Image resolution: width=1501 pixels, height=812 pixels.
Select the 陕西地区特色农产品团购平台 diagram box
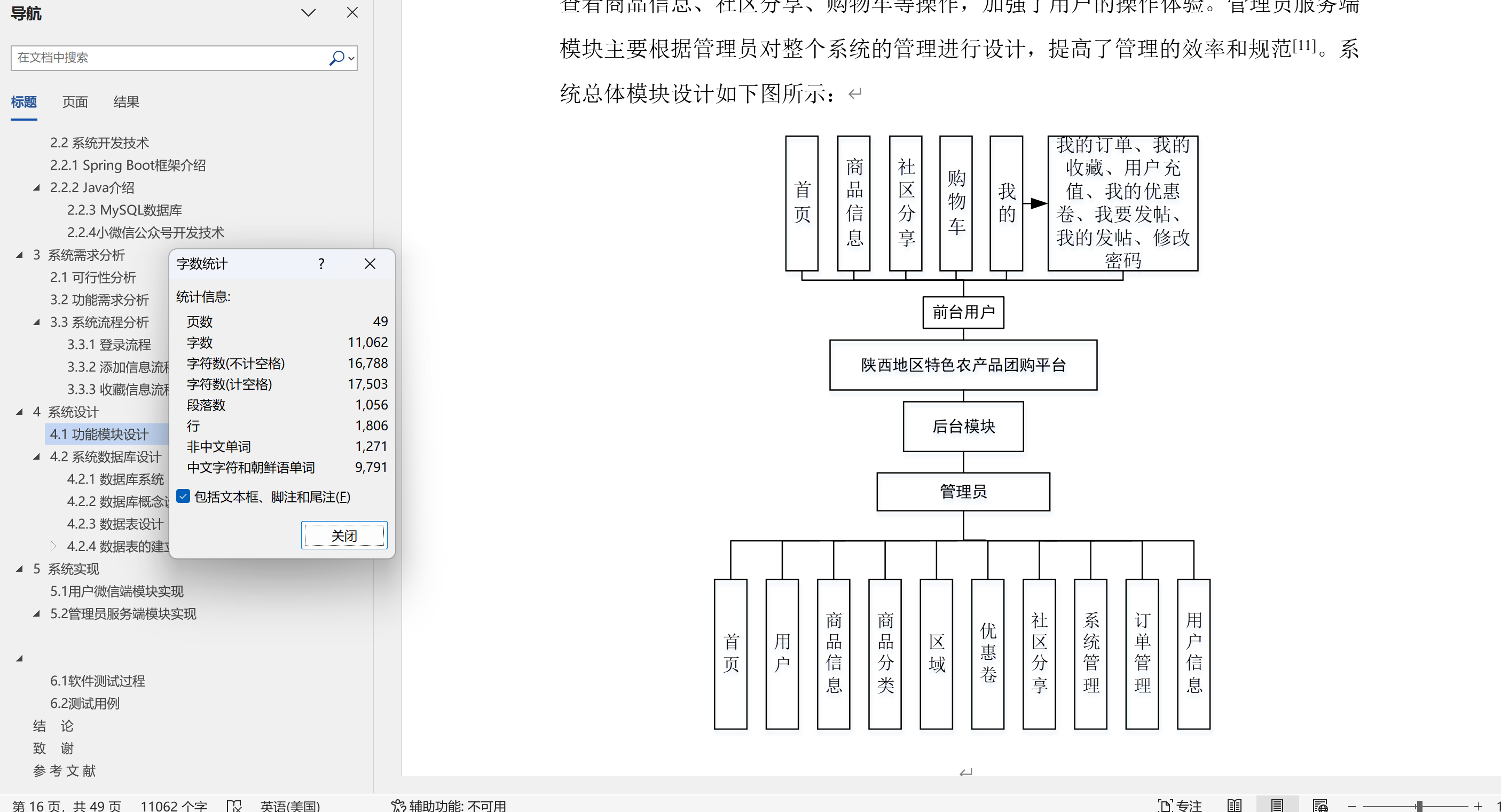point(963,365)
